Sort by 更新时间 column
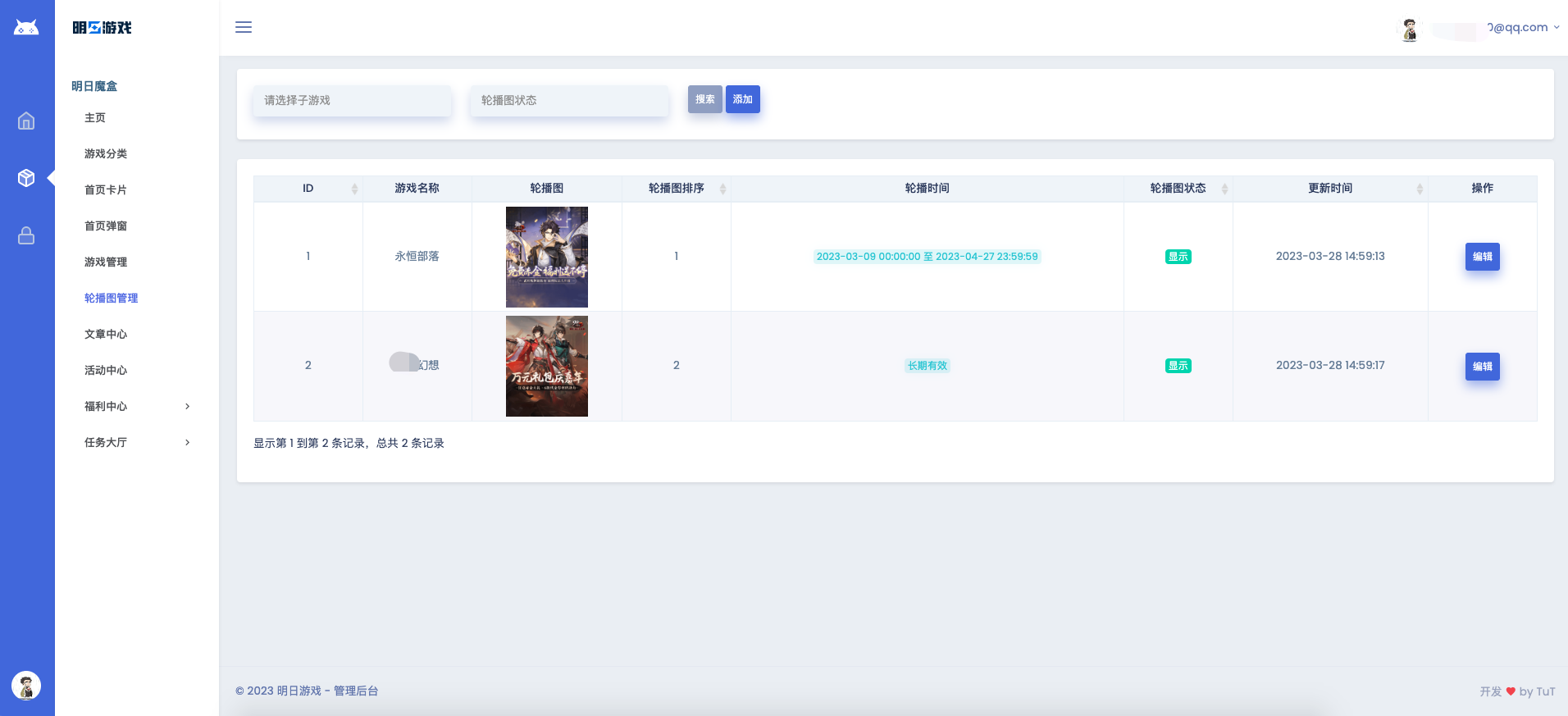Image resolution: width=1568 pixels, height=716 pixels. pos(1420,189)
